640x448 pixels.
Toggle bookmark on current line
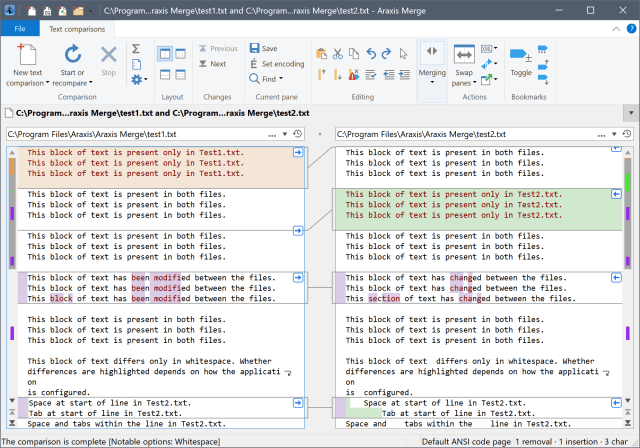(520, 60)
